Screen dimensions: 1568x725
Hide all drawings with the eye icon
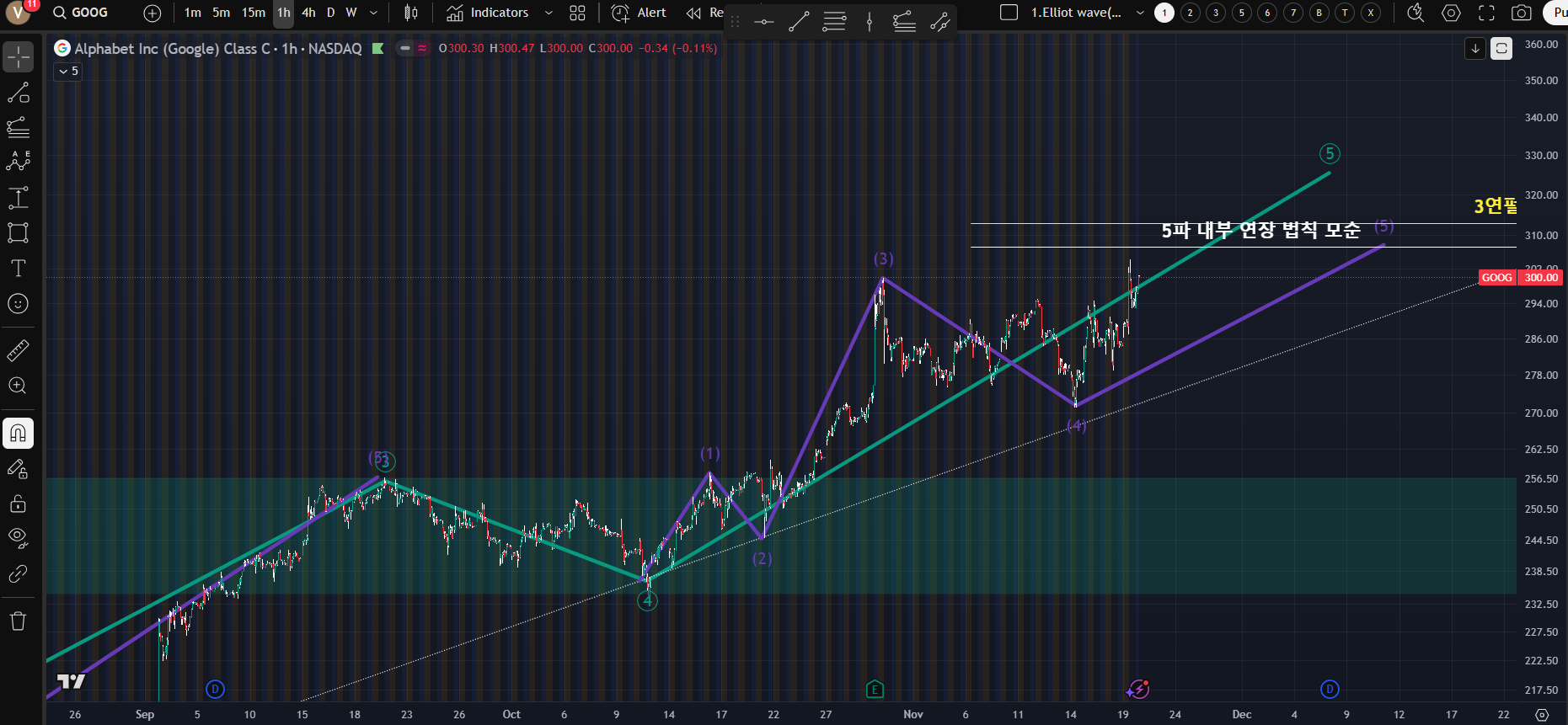pyautogui.click(x=19, y=537)
